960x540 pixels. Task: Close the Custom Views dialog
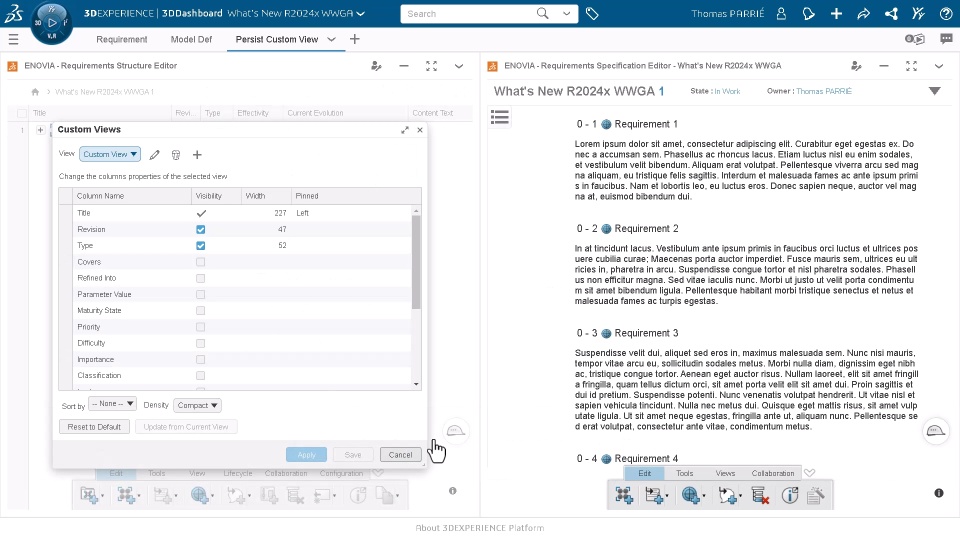tap(420, 130)
